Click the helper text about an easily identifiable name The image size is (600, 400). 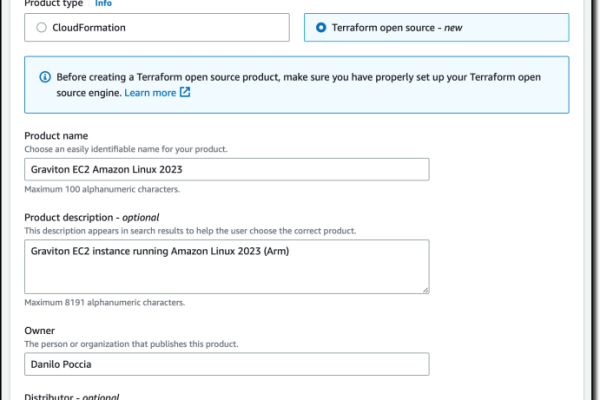tap(126, 149)
